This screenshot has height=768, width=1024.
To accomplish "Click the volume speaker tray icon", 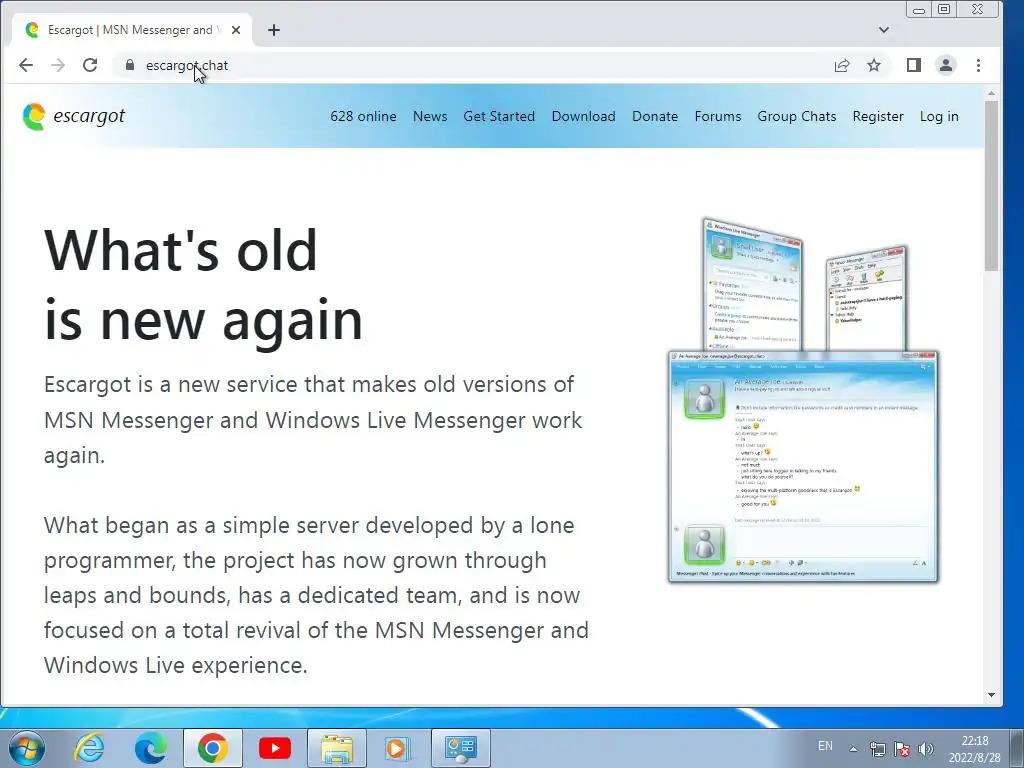I will (x=925, y=749).
